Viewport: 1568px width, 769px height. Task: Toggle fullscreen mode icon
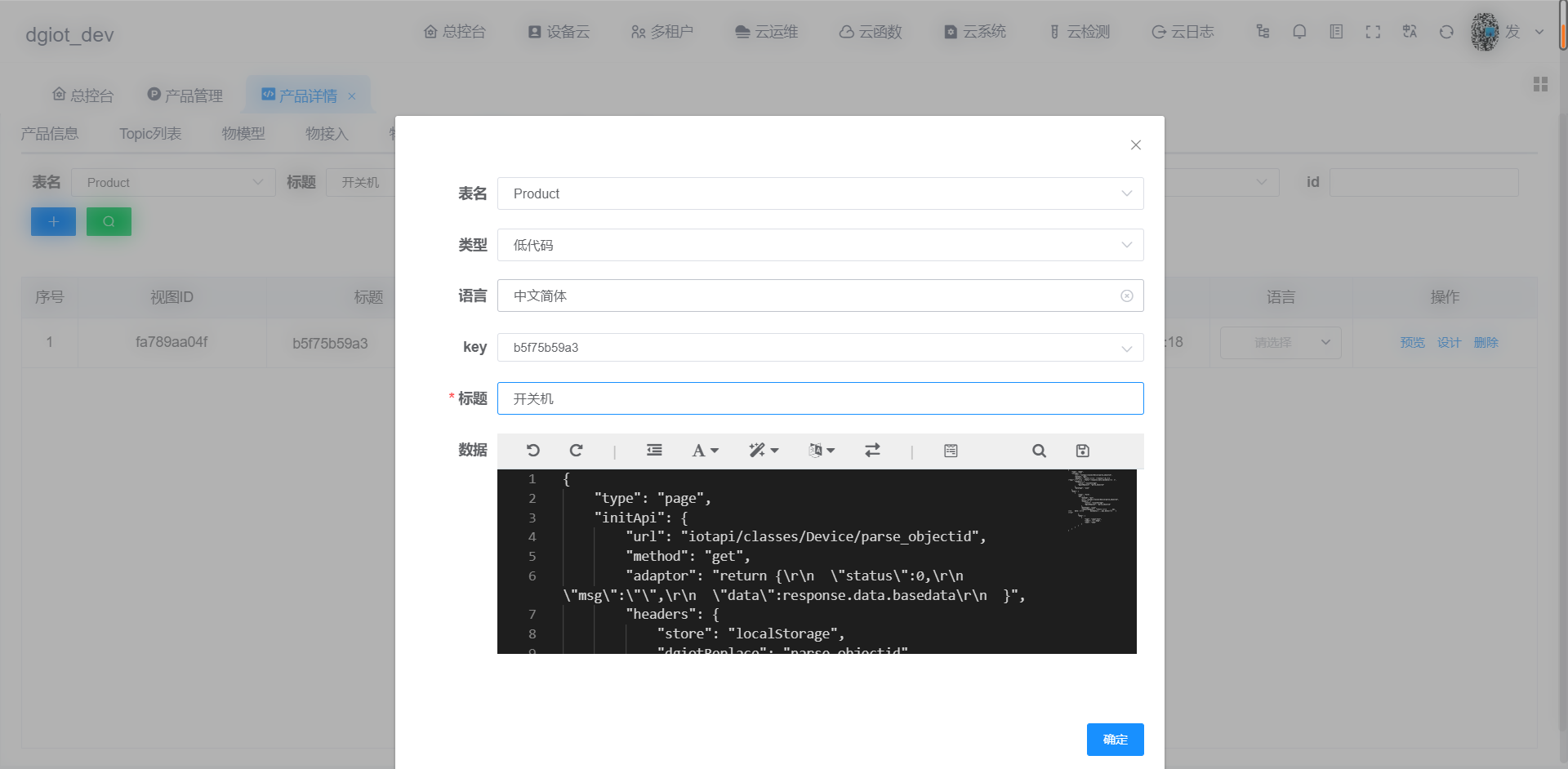[1373, 32]
